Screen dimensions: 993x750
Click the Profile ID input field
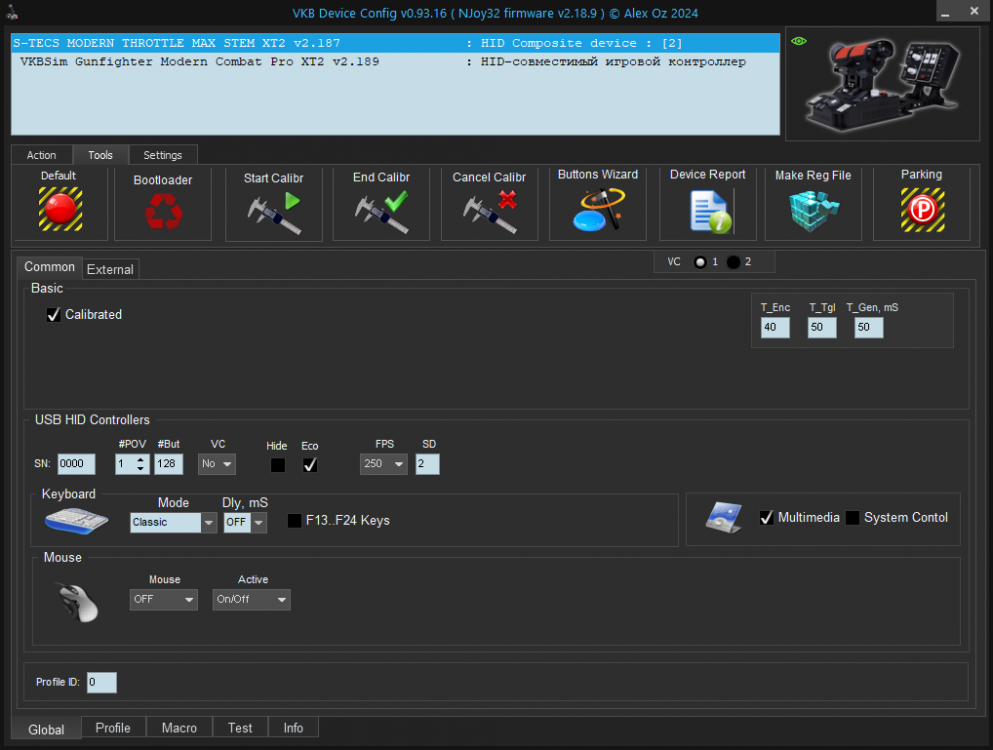101,682
